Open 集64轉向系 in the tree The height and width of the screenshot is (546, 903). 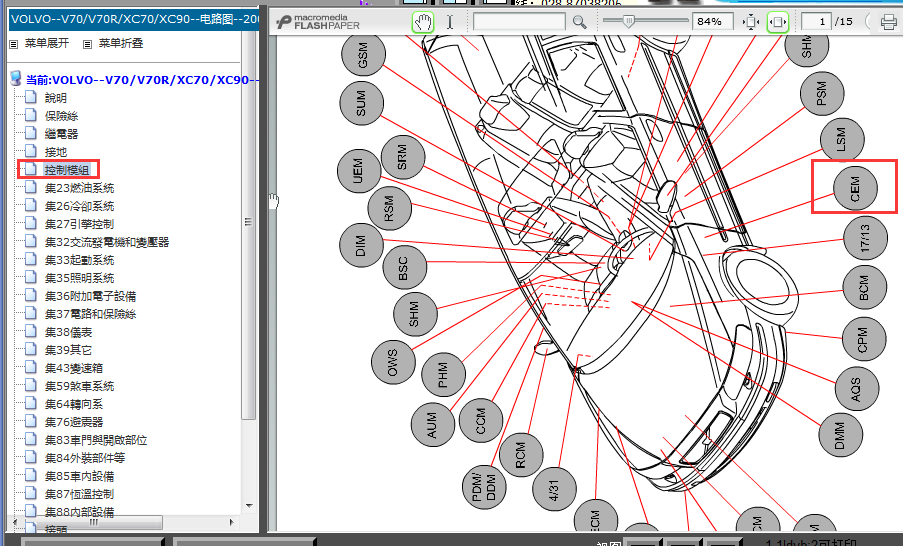[x=74, y=404]
